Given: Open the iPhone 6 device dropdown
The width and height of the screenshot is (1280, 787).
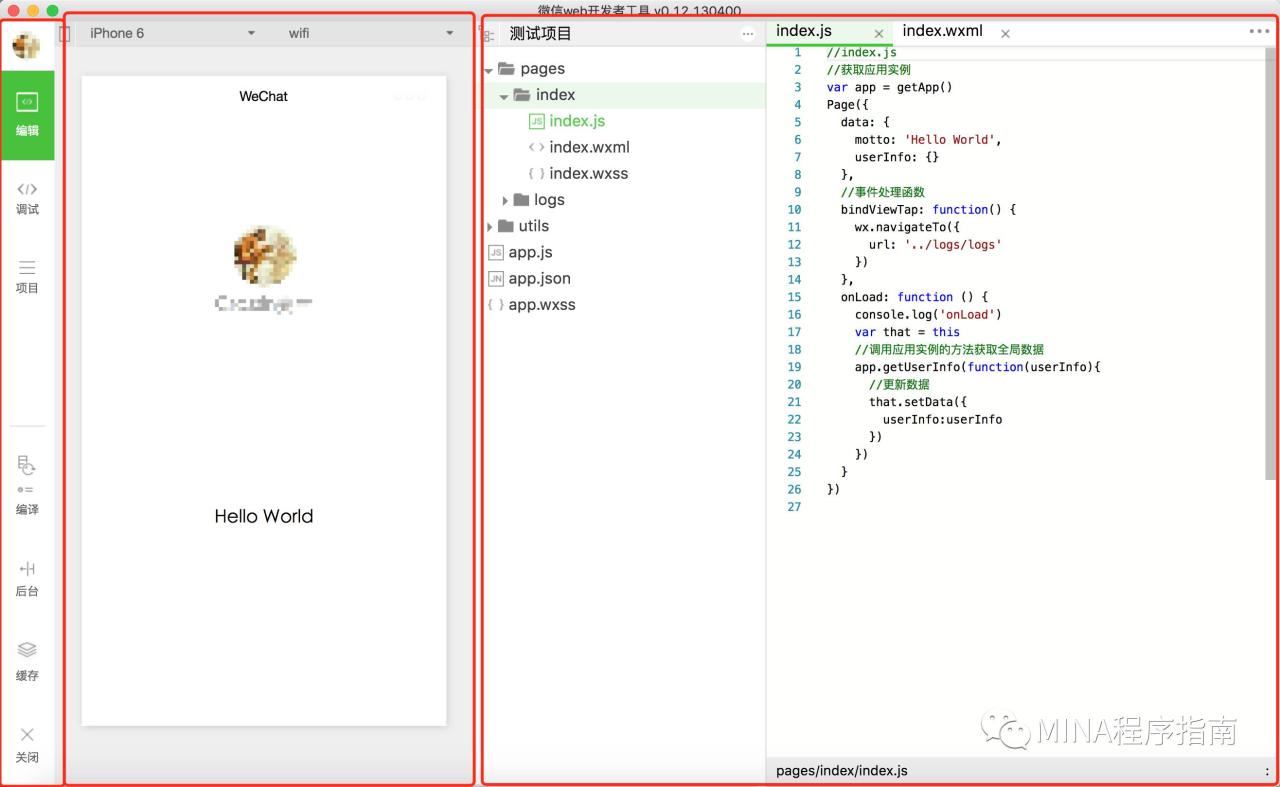Looking at the screenshot, I should [172, 33].
